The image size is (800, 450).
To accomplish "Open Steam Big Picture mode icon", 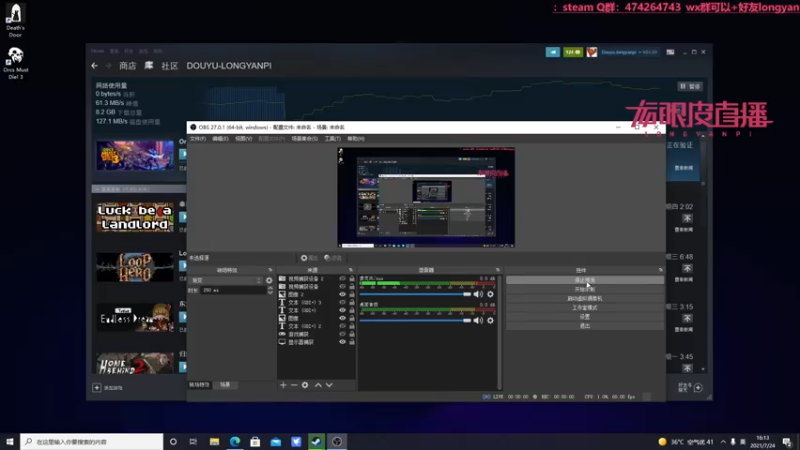I will click(x=670, y=52).
